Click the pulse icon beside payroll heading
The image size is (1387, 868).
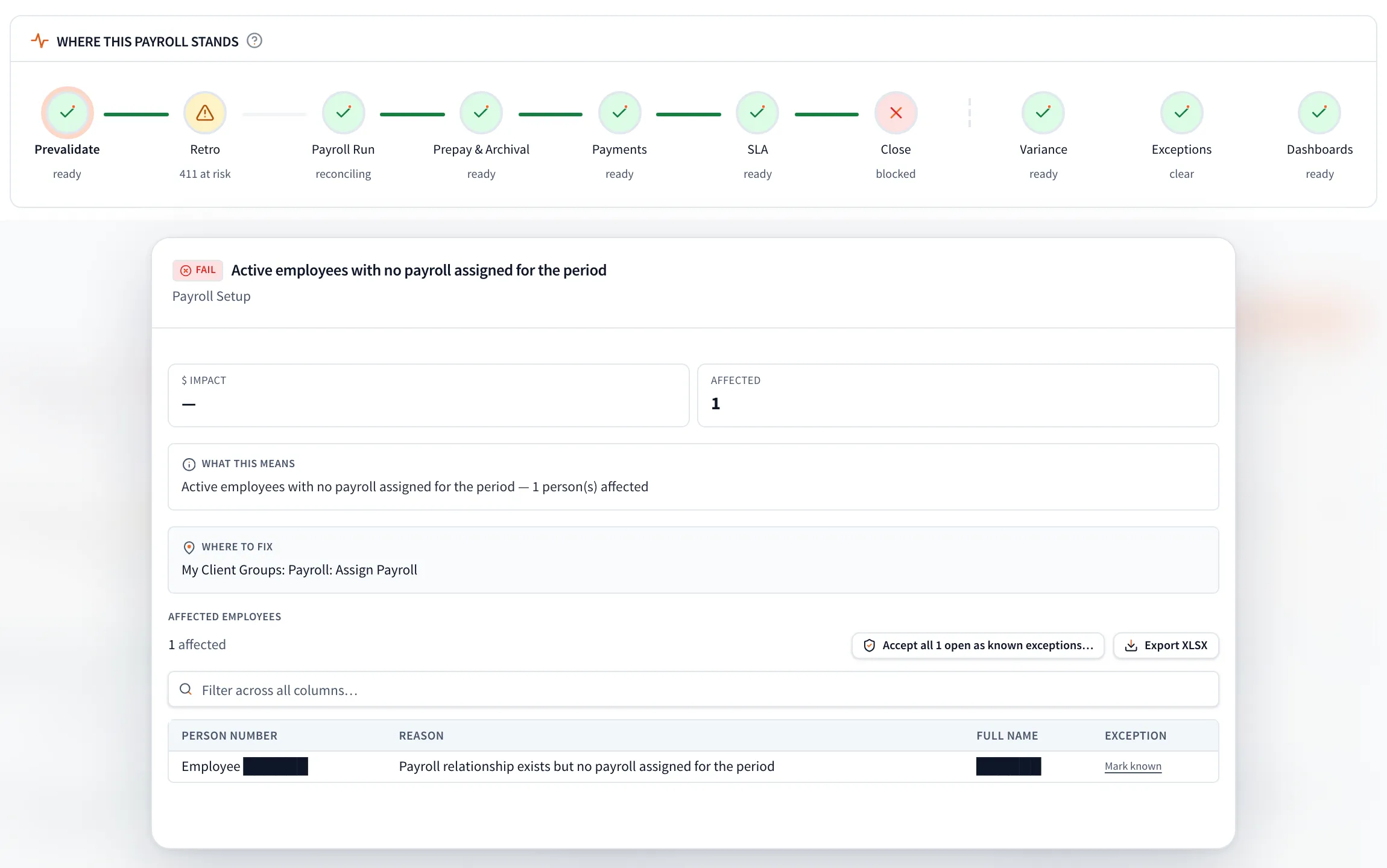[x=40, y=41]
